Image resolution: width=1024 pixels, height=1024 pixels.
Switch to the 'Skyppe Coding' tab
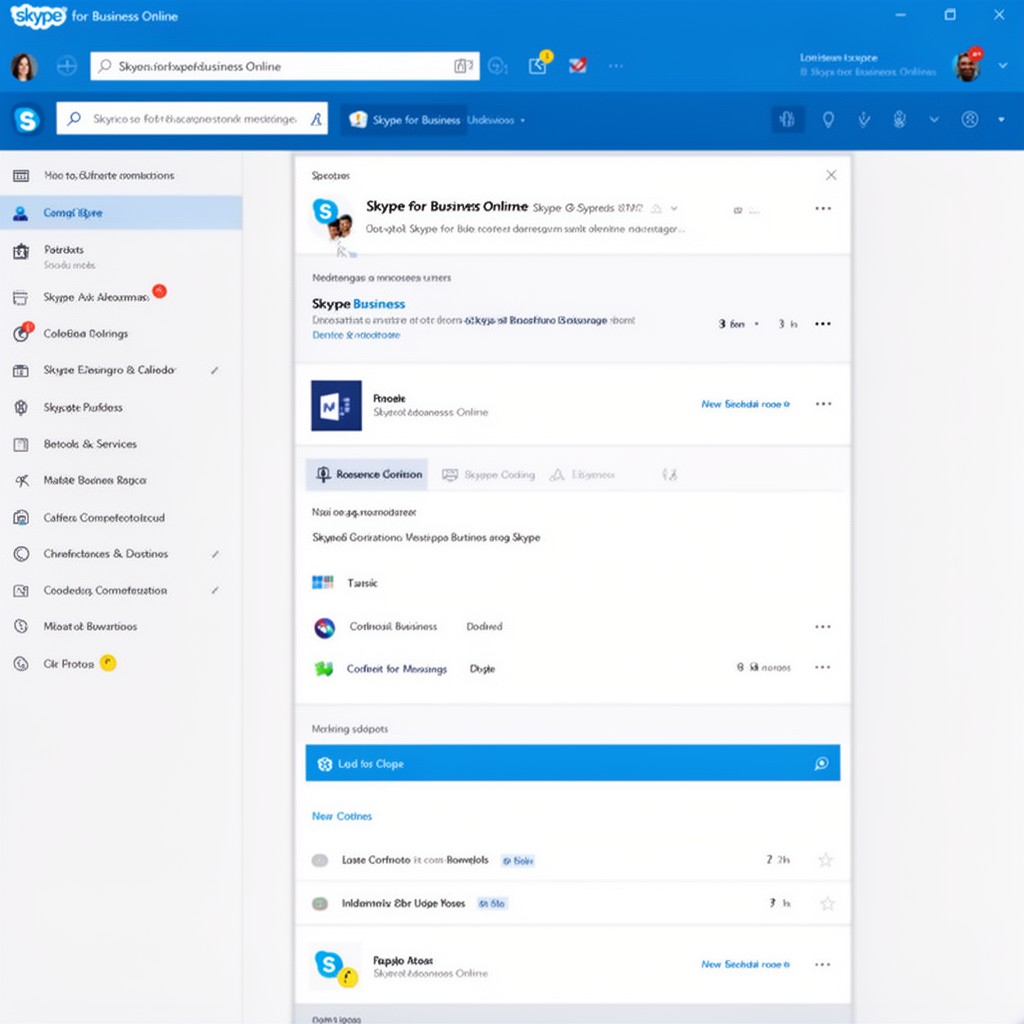[x=489, y=475]
